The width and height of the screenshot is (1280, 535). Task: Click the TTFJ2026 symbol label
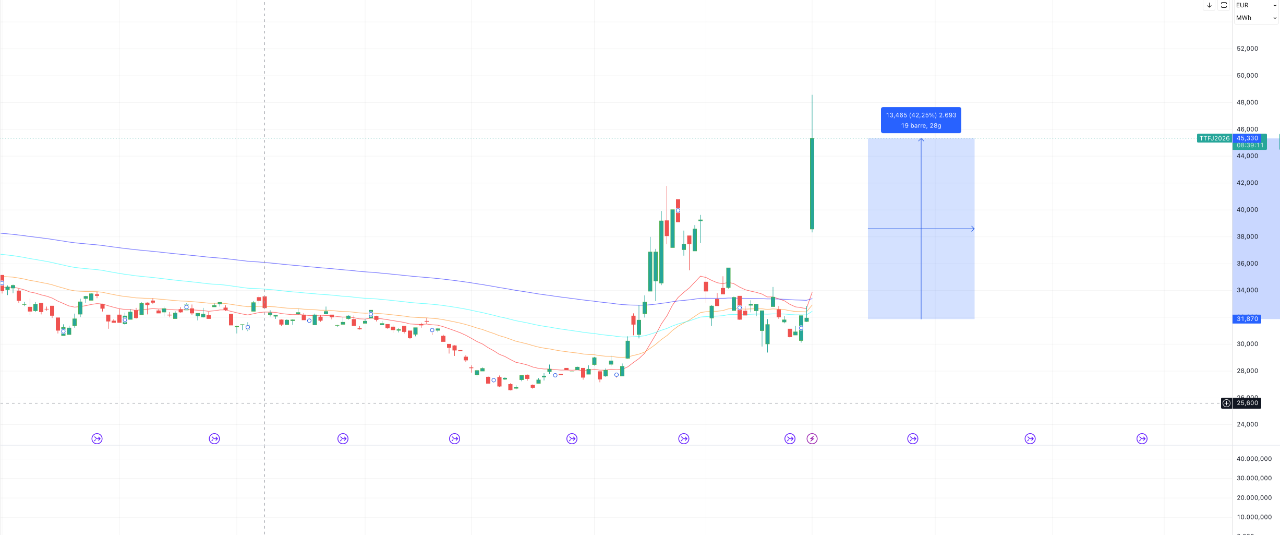click(x=1215, y=138)
